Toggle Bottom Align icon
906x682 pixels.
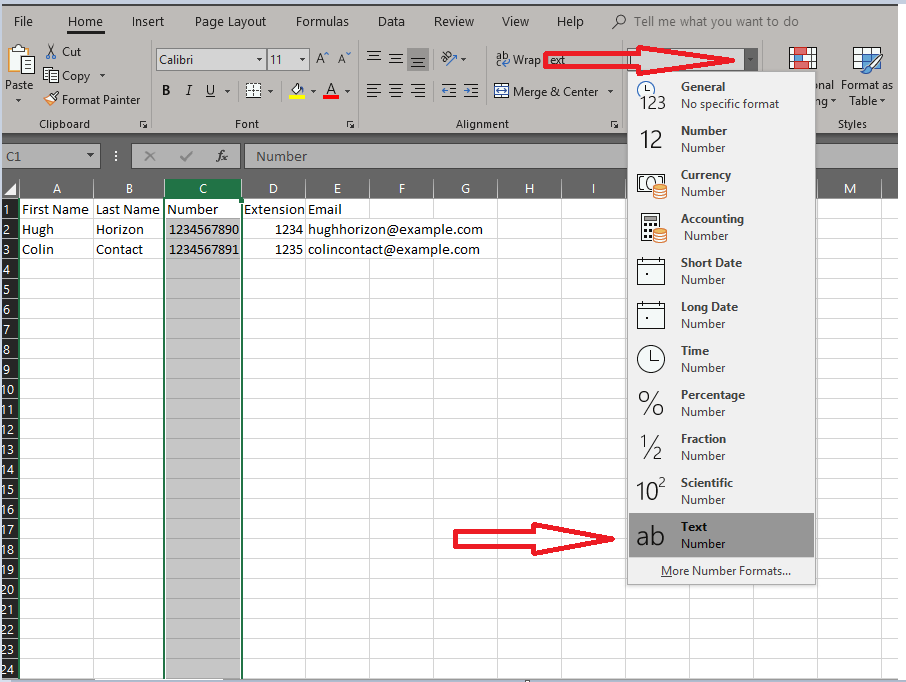[418, 59]
